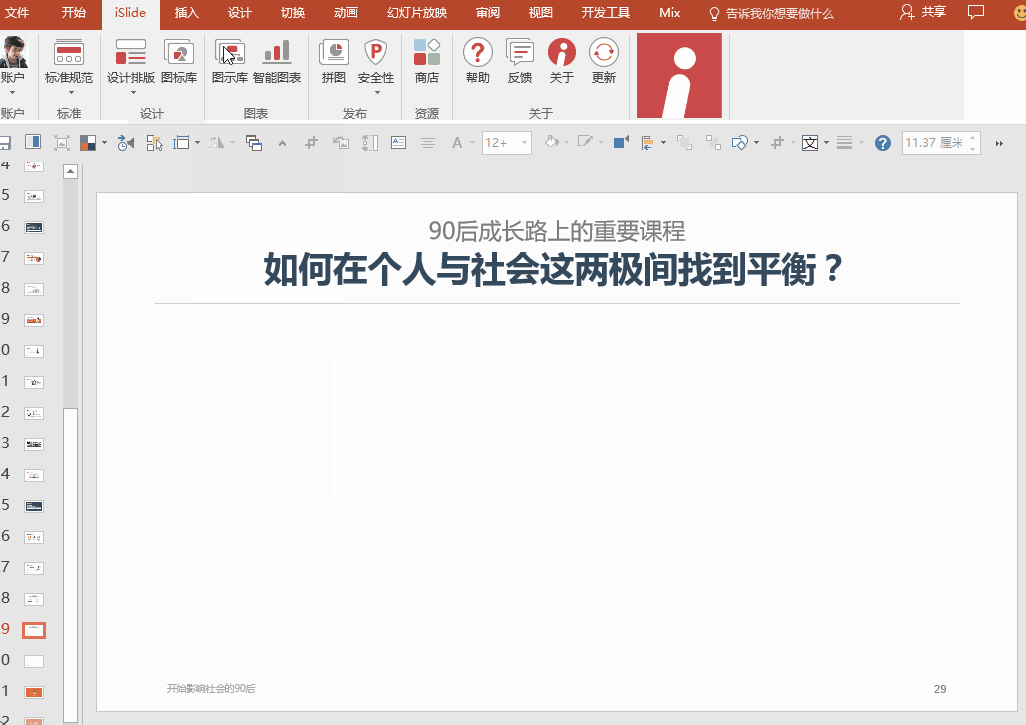Screen dimensions: 1026x725
Task: Expand the 安全性 dropdown arrow
Action: (377, 92)
